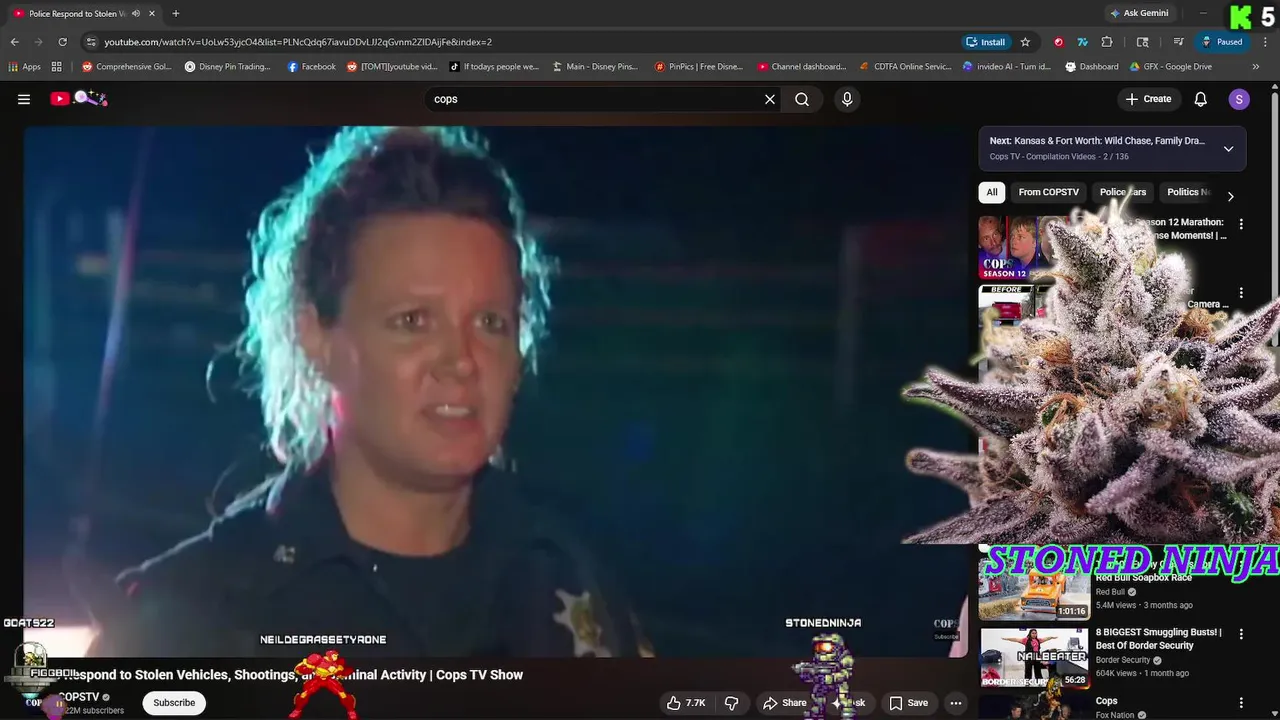
Task: Open the media control toolbar icon
Action: tap(1179, 42)
